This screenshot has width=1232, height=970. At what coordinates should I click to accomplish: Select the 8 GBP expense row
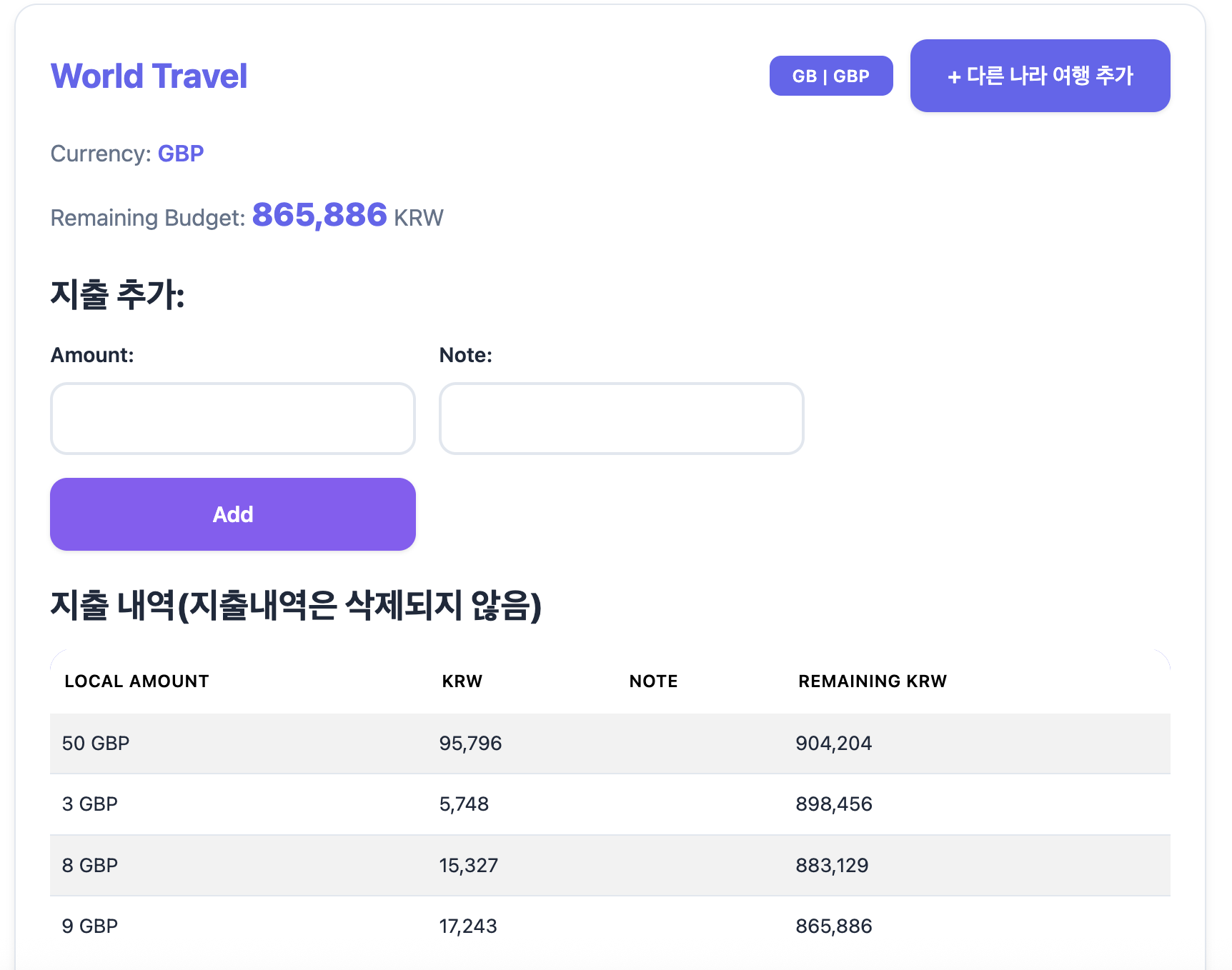click(x=610, y=866)
